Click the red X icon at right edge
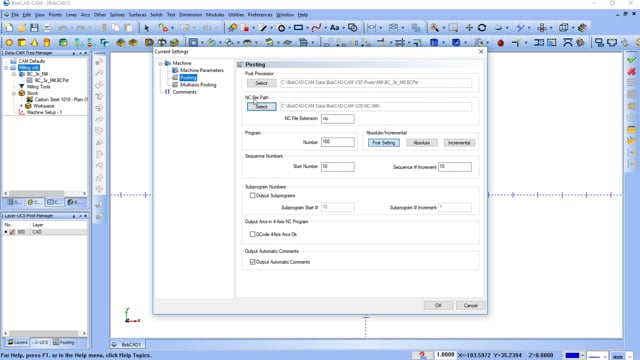 [631, 72]
